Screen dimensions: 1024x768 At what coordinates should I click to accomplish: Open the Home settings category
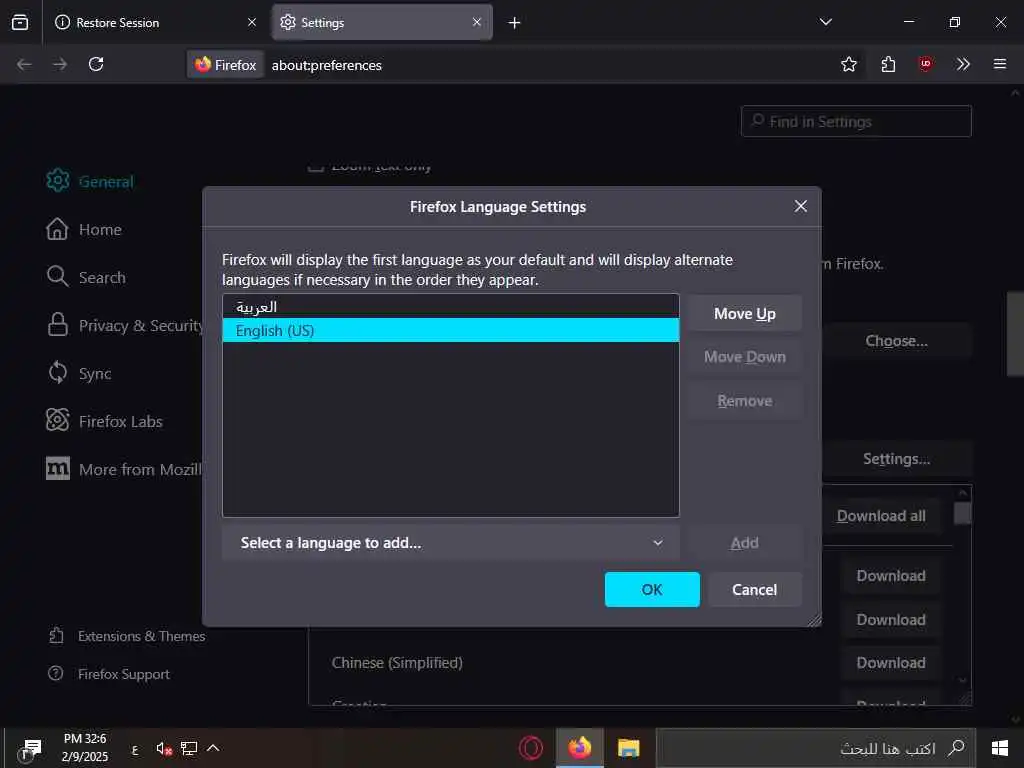pyautogui.click(x=84, y=229)
